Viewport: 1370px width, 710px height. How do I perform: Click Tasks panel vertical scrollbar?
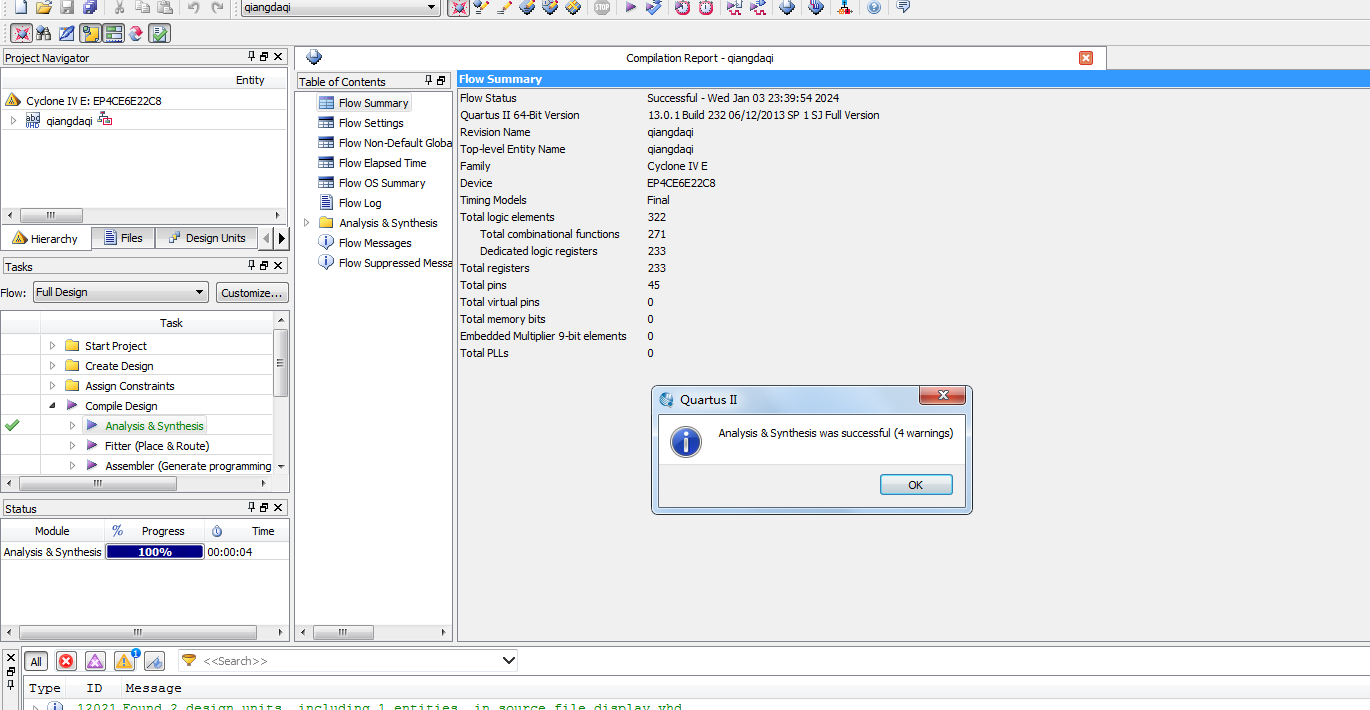tap(281, 364)
